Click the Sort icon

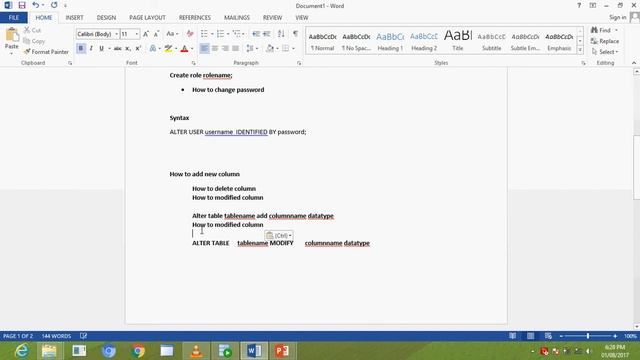tap(281, 34)
